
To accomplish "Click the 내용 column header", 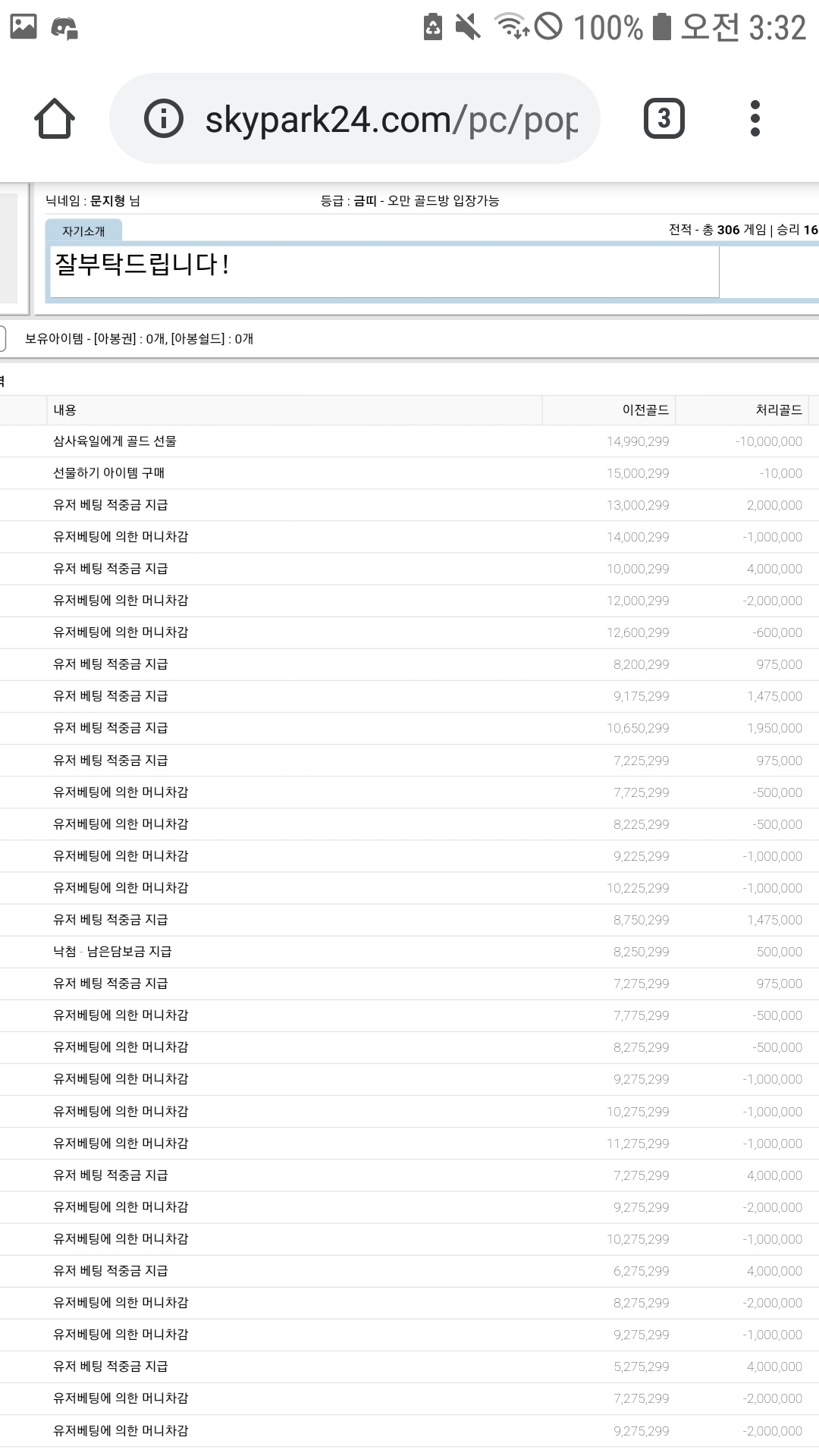I will (x=65, y=410).
